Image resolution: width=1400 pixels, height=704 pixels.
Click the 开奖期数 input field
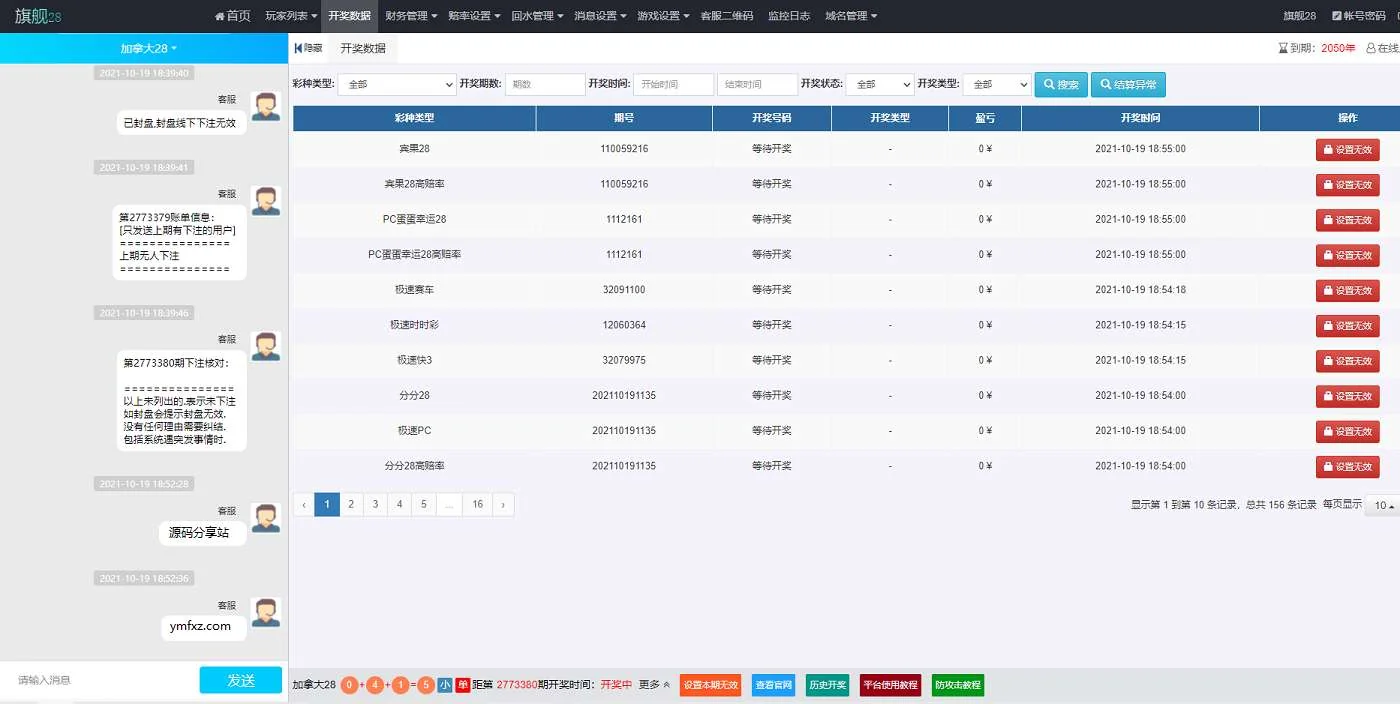[545, 84]
